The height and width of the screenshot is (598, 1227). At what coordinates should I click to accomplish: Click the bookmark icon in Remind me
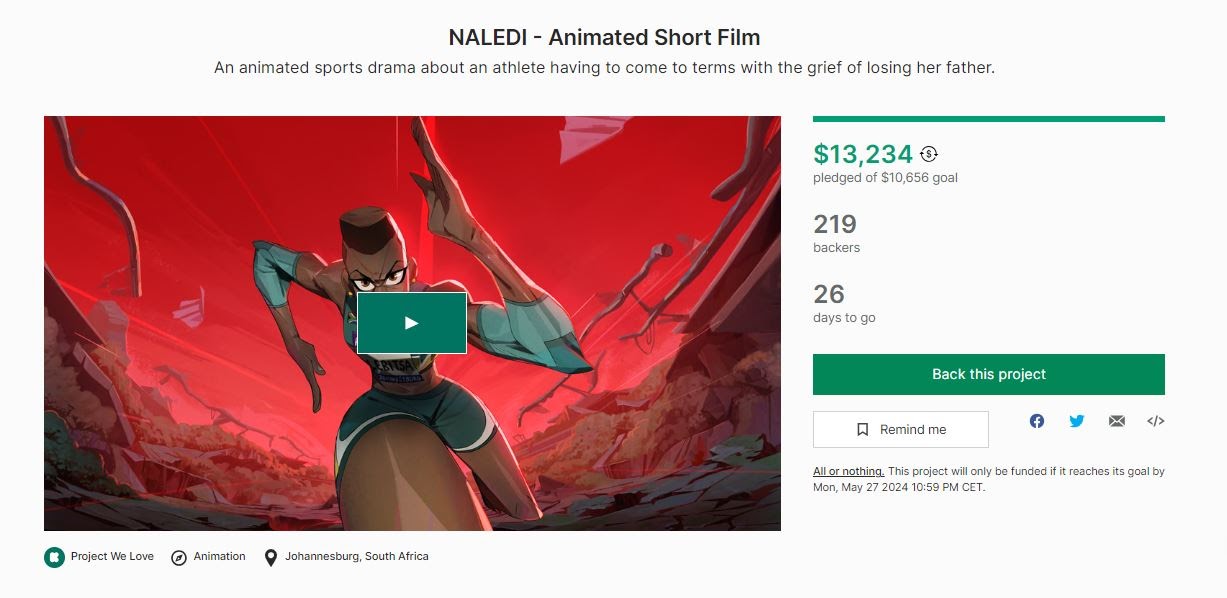click(862, 430)
